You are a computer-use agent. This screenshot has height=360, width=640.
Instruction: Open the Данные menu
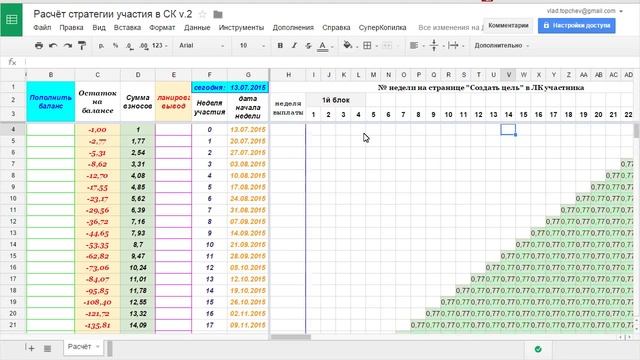tap(197, 28)
